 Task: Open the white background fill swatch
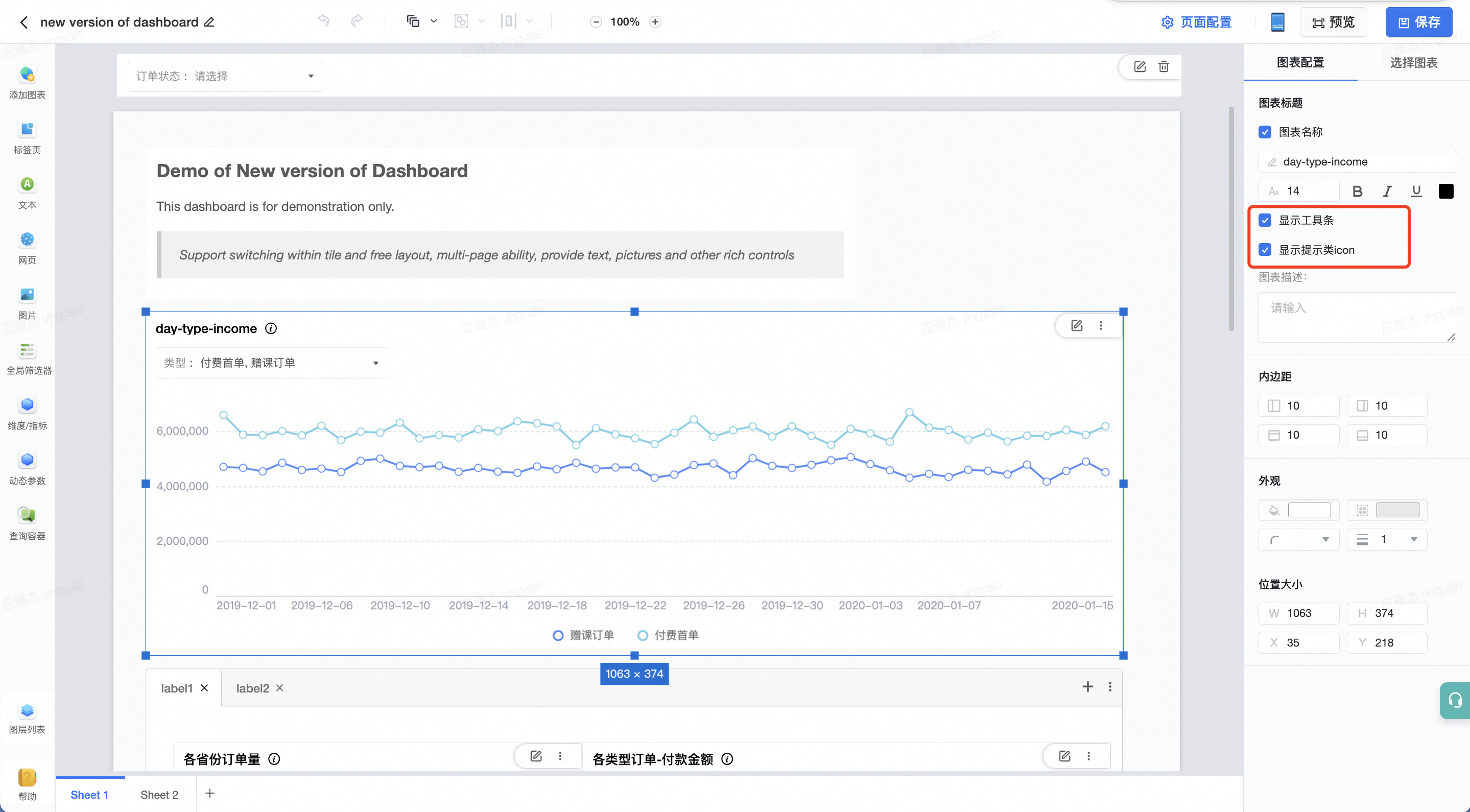[x=1309, y=510]
